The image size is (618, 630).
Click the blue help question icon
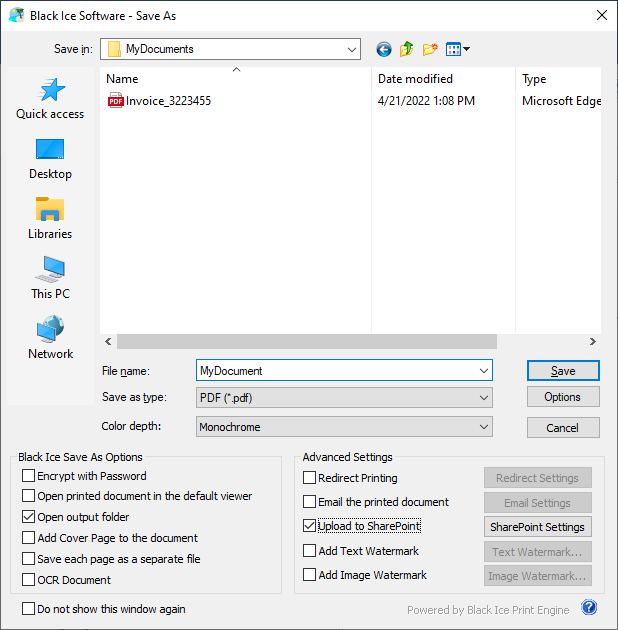point(589,608)
